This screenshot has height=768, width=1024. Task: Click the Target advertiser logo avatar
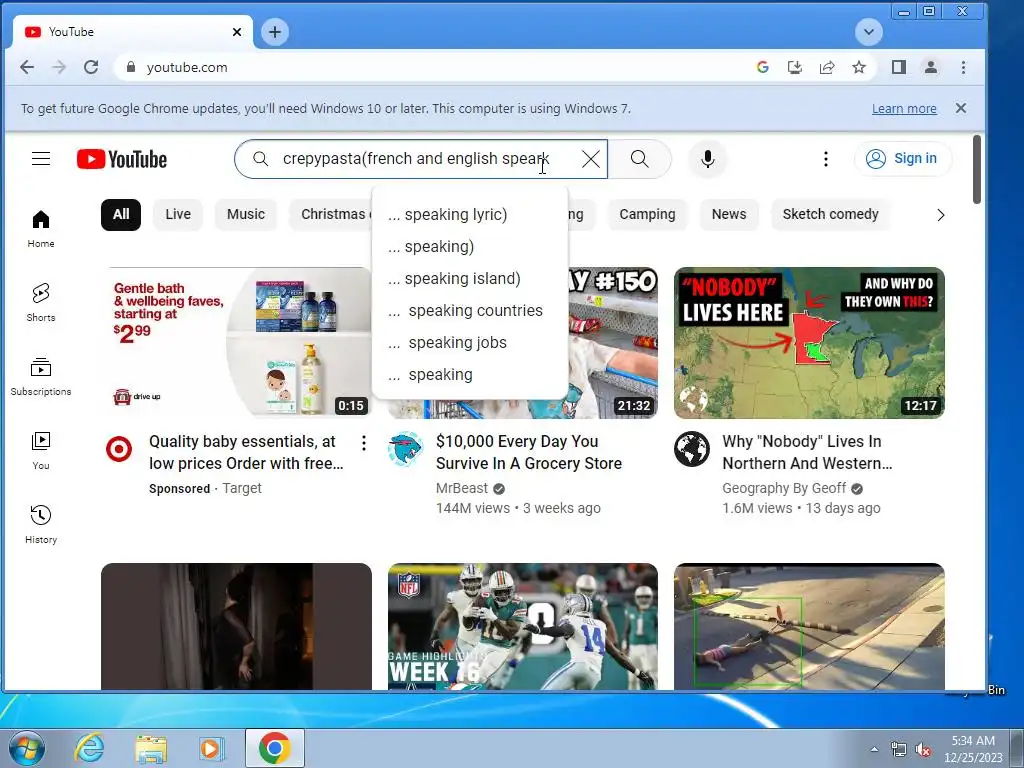(x=119, y=449)
